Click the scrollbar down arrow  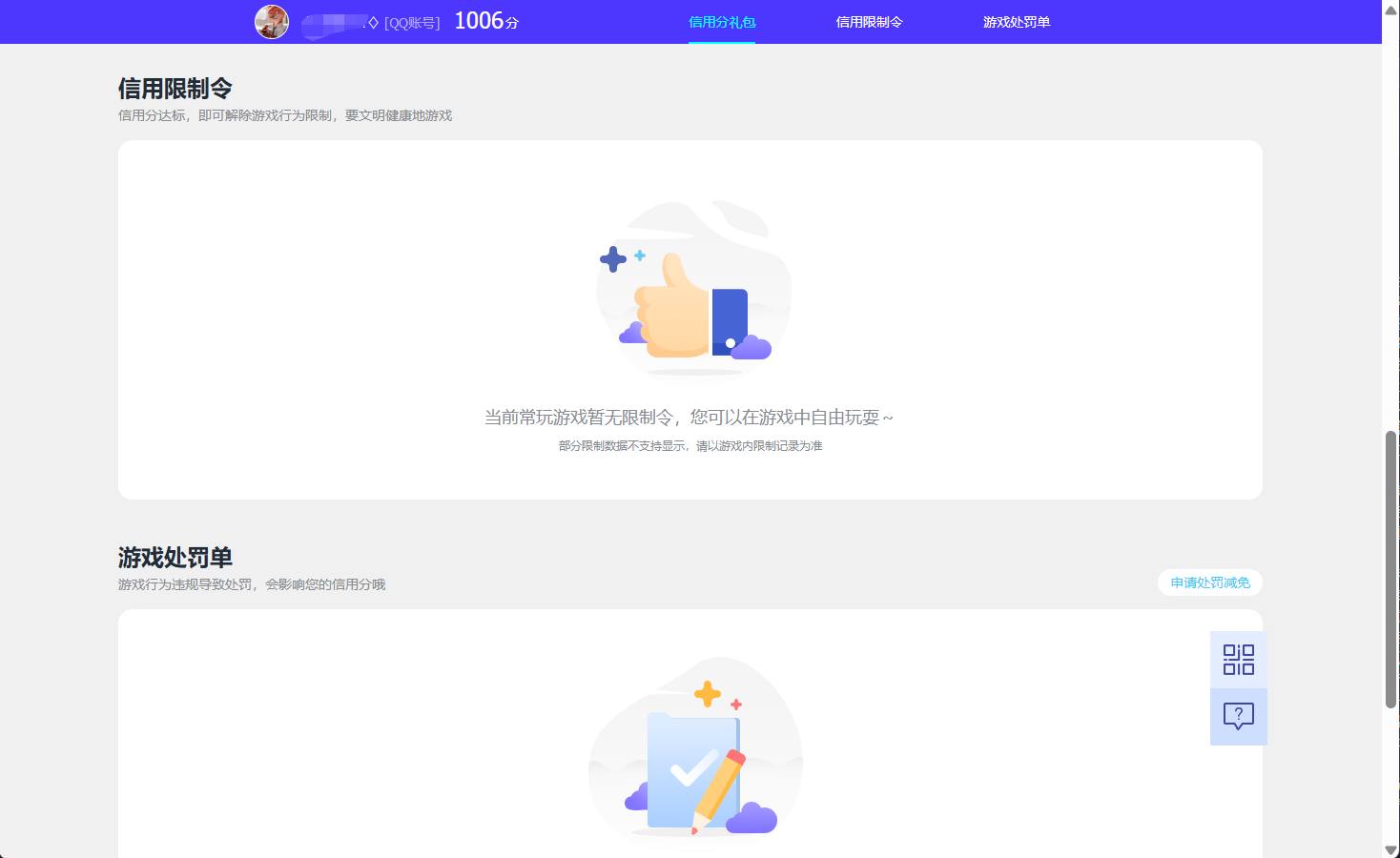point(1390,849)
